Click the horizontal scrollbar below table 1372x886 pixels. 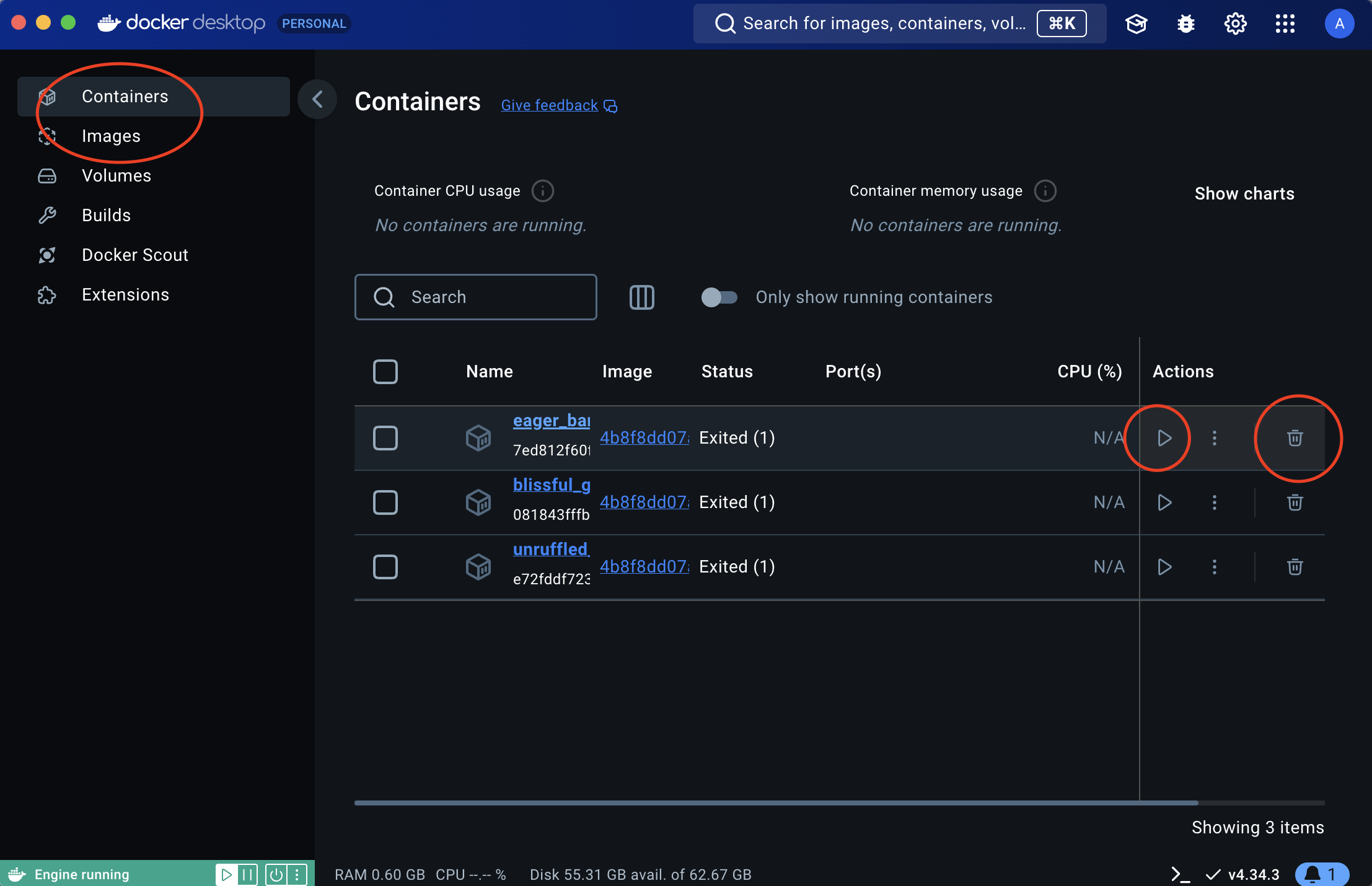click(776, 803)
